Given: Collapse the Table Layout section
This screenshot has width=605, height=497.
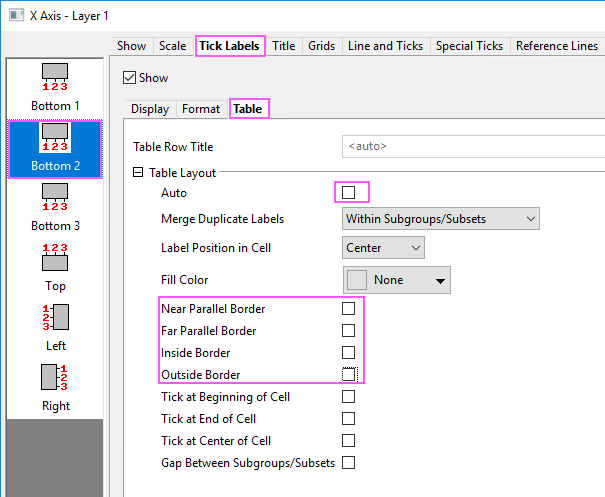Looking at the screenshot, I should (x=138, y=172).
